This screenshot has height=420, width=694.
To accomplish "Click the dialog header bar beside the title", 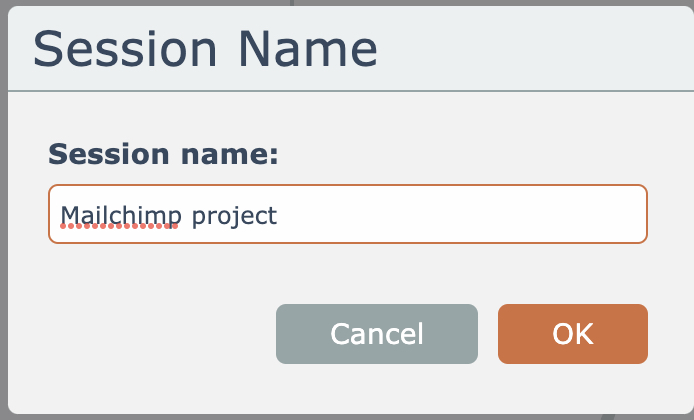I will (530, 50).
